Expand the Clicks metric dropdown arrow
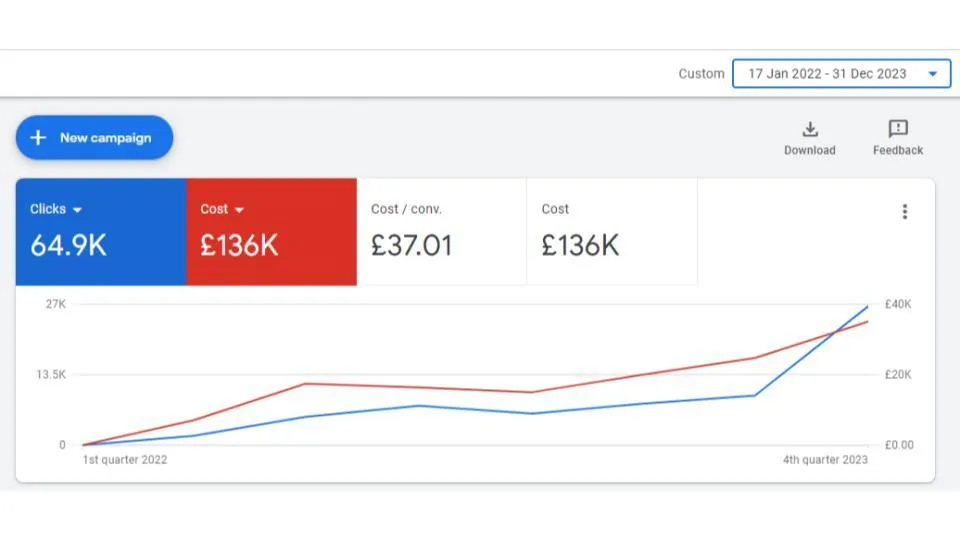The image size is (960, 540). point(77,210)
